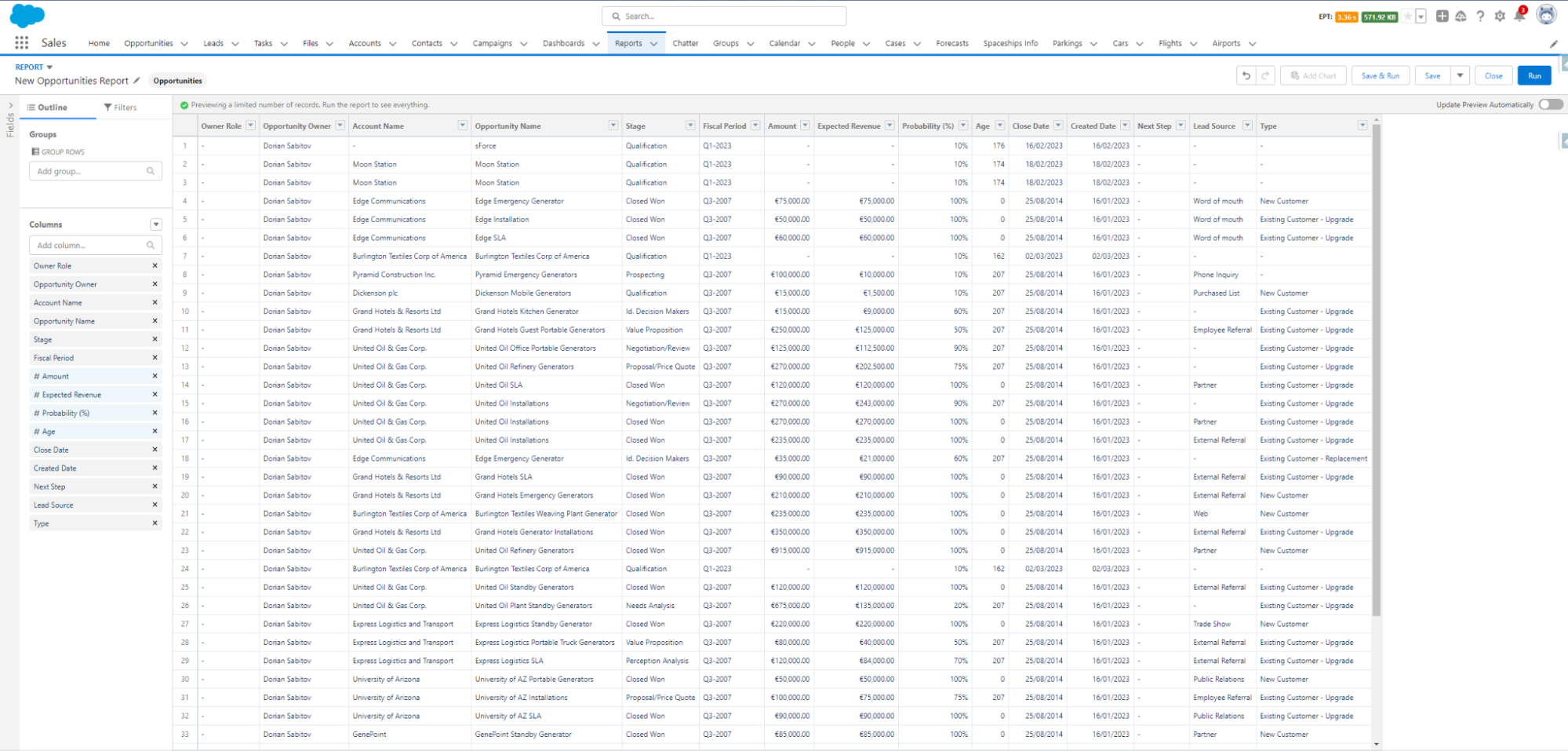Remove the Stage column with its X icon

[x=155, y=339]
